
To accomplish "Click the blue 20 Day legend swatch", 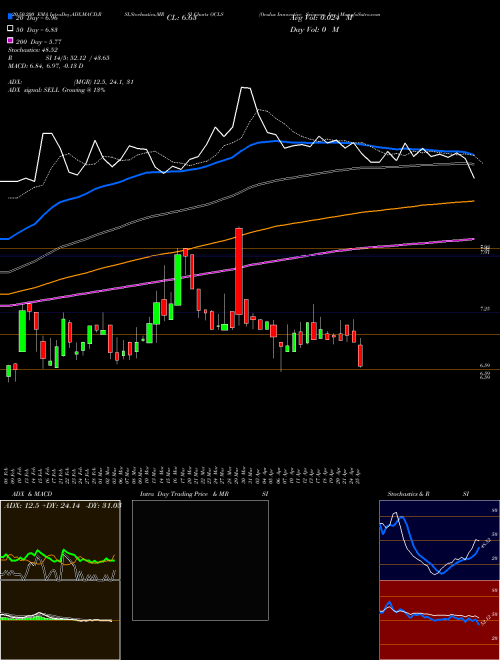I will pos(10,17).
